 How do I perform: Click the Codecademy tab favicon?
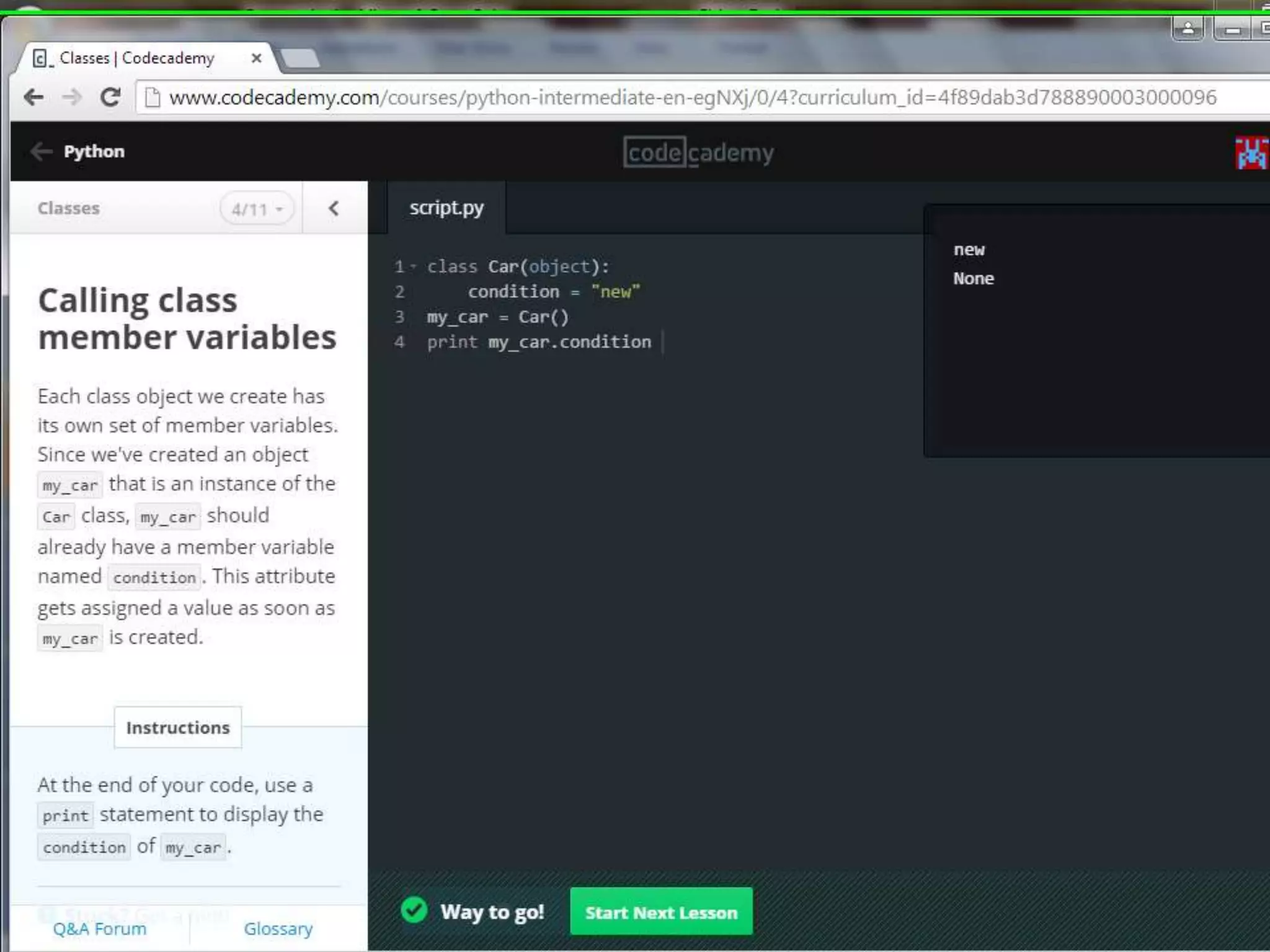(x=42, y=58)
